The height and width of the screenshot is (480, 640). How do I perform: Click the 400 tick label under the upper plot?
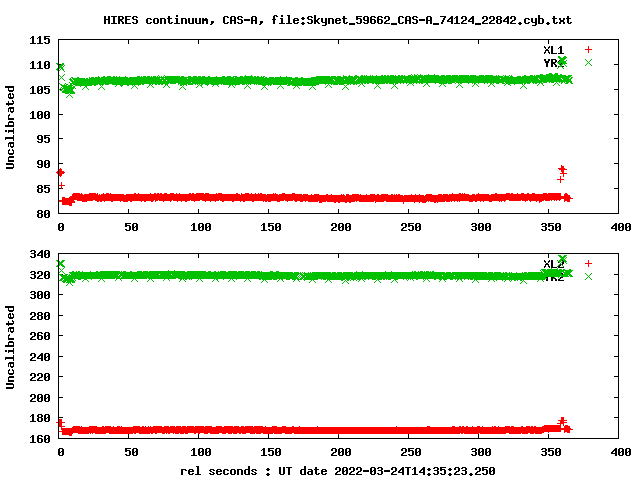pos(621,228)
